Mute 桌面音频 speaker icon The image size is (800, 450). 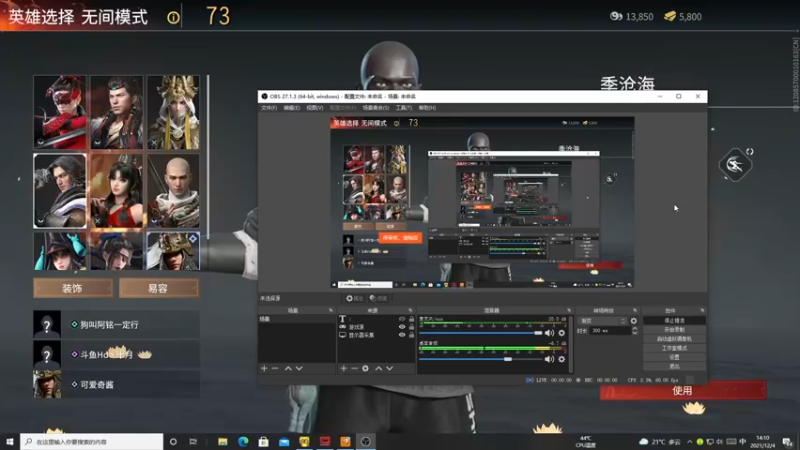(x=549, y=359)
